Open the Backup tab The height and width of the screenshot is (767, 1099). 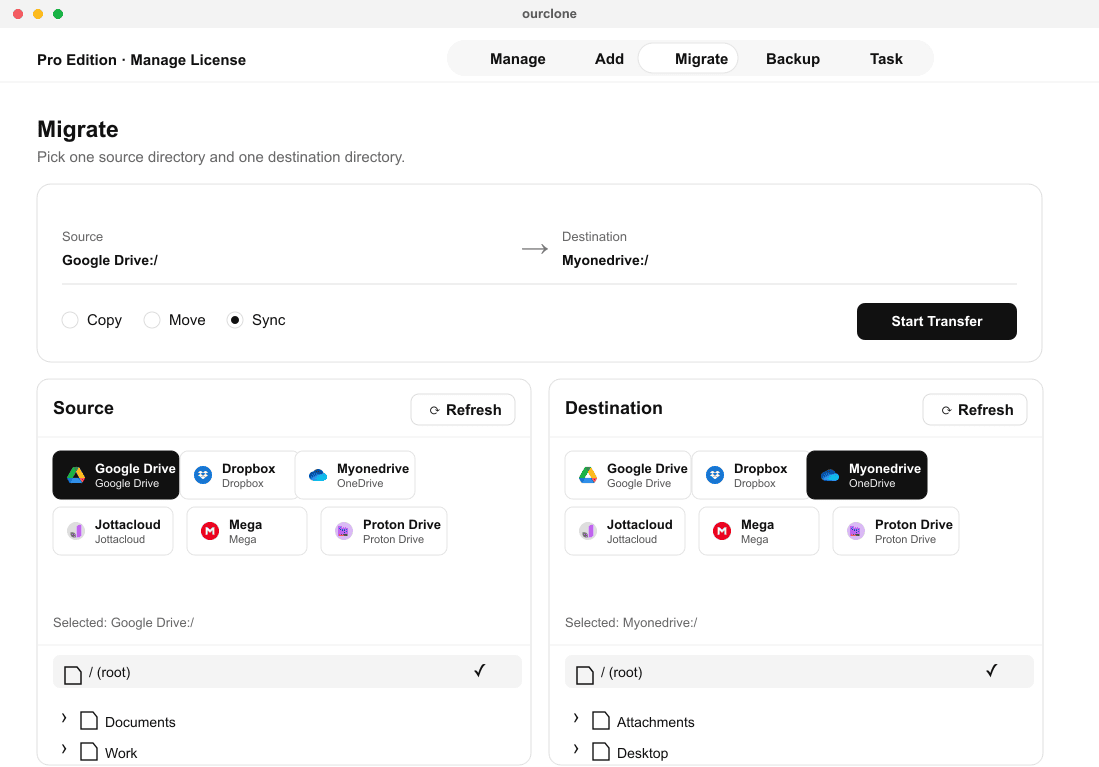coord(793,59)
